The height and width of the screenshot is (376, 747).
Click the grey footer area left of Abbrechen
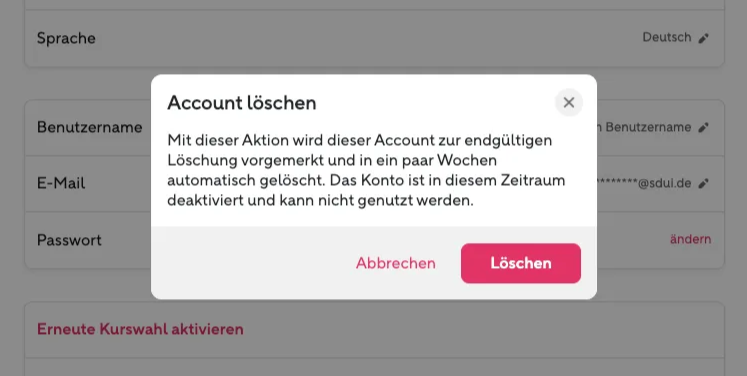(252, 263)
